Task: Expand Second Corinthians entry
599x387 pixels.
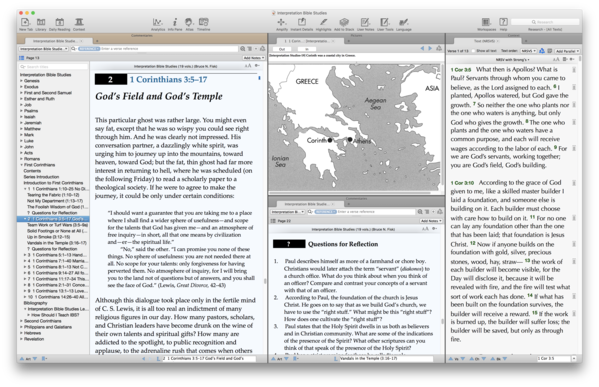Action: tap(21, 321)
